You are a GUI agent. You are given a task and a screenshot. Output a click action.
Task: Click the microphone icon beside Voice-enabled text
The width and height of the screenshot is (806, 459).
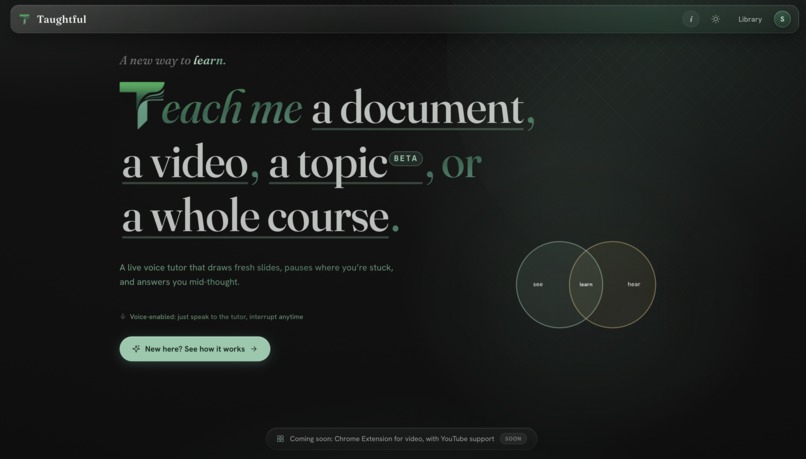pyautogui.click(x=123, y=317)
